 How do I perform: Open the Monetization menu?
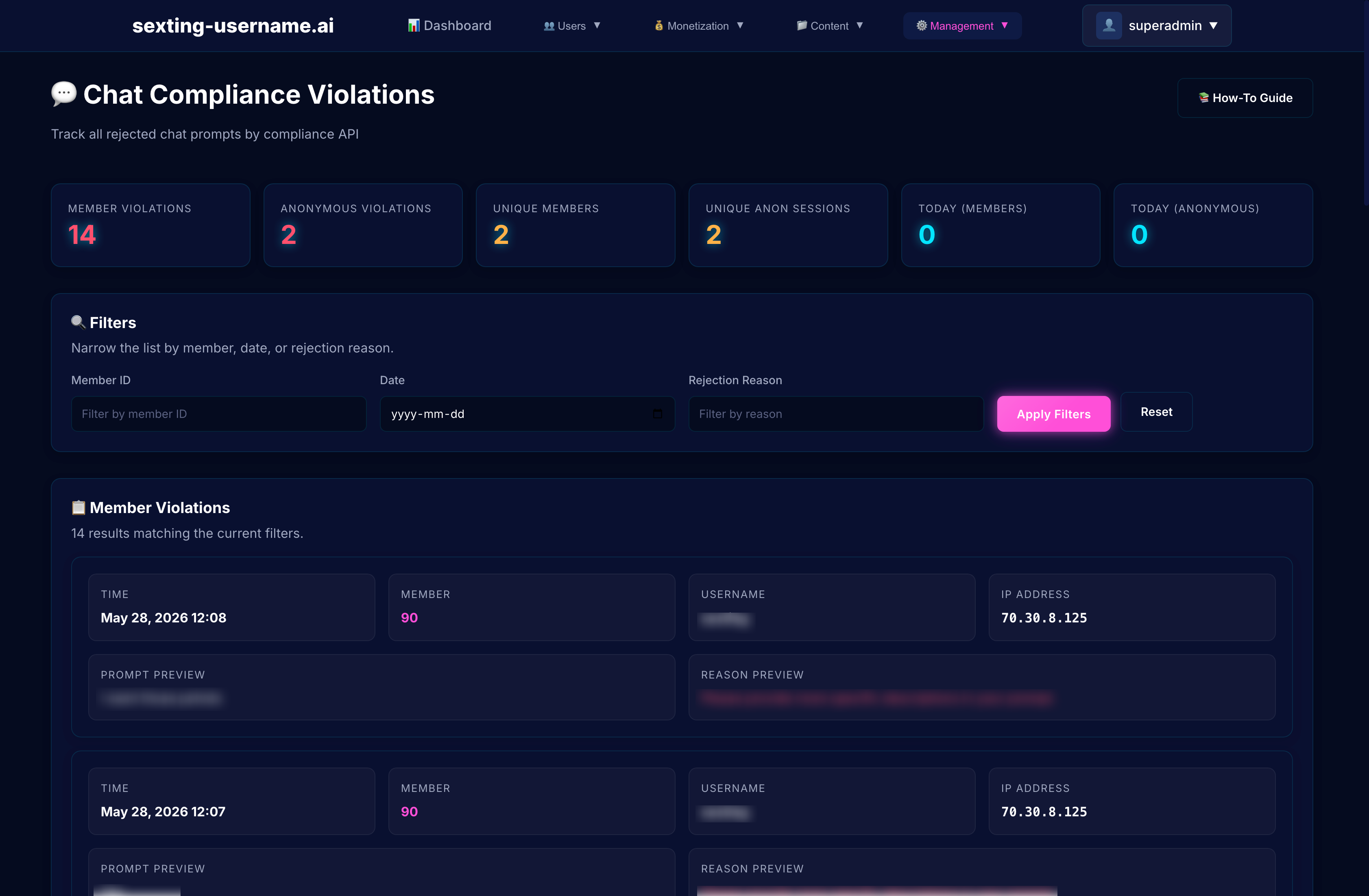pos(699,26)
